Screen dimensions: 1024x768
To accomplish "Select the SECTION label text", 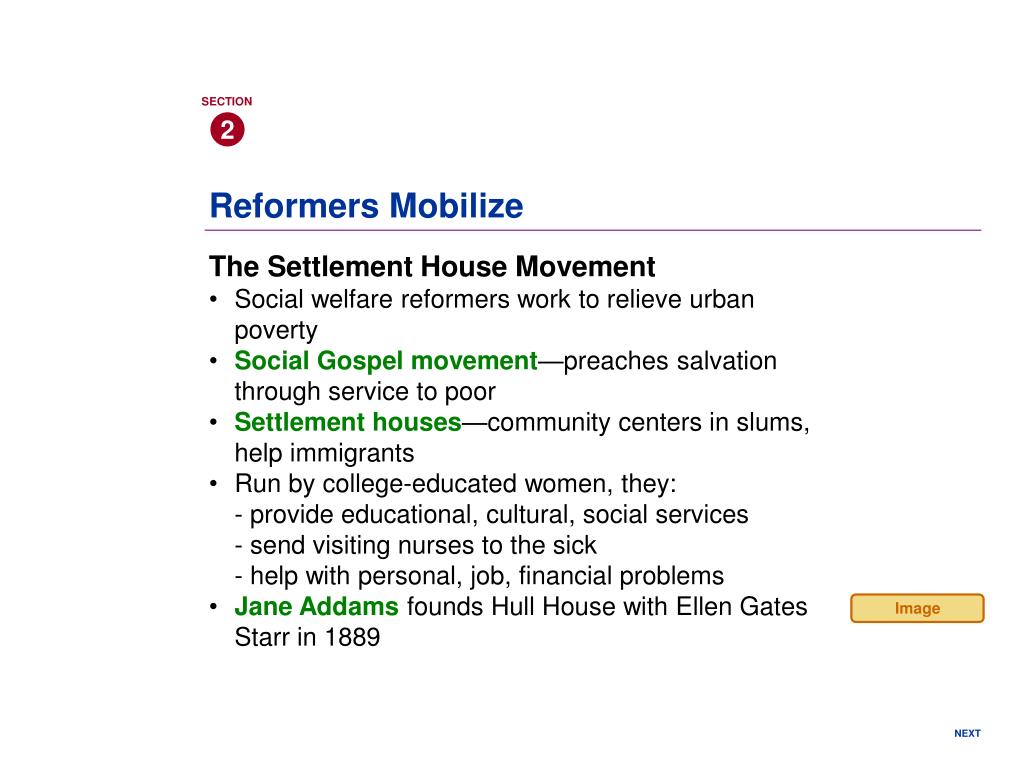I will (227, 101).
